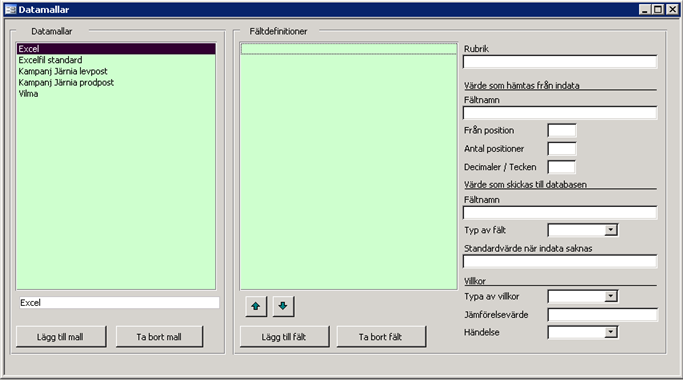Image resolution: width=683 pixels, height=380 pixels.
Task: Click the template name field containing Excel
Action: (x=119, y=302)
